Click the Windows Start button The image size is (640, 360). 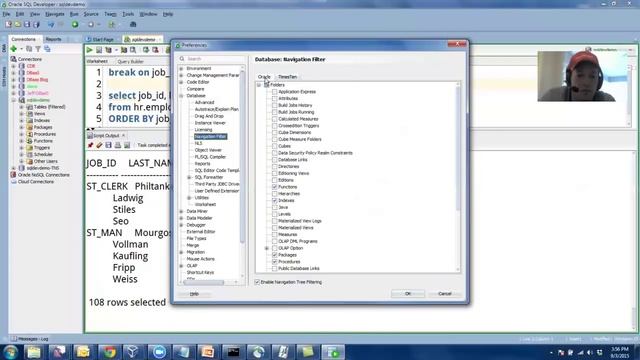(10, 352)
